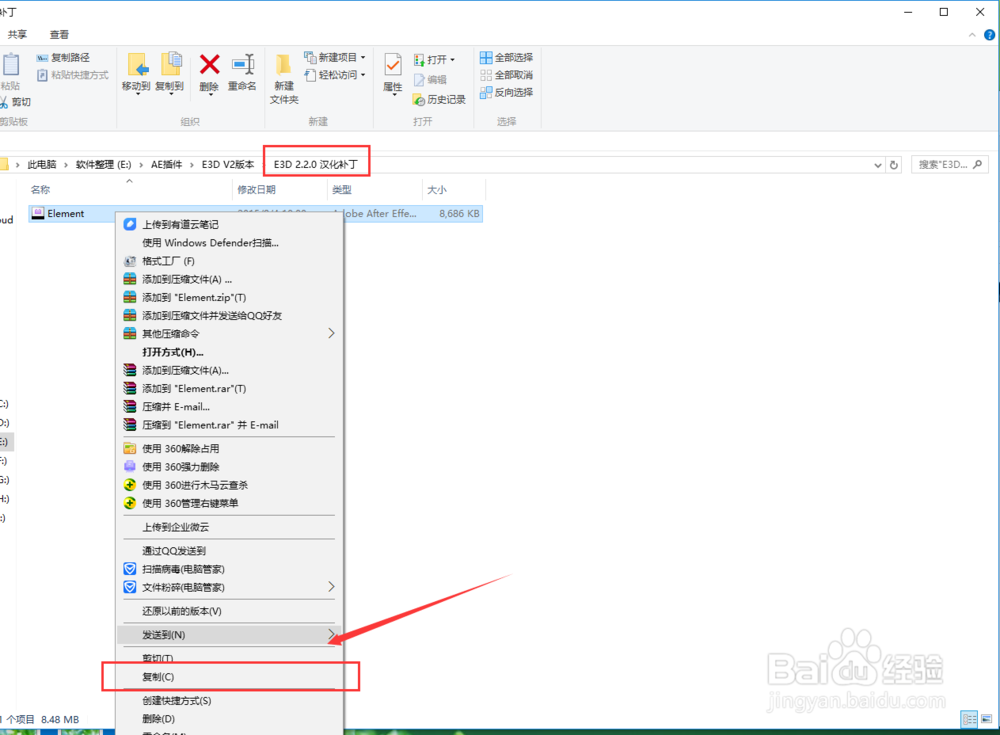Choose 上传到企业微云 menu entry
Screen dimensions: 1000x735
tap(230, 527)
